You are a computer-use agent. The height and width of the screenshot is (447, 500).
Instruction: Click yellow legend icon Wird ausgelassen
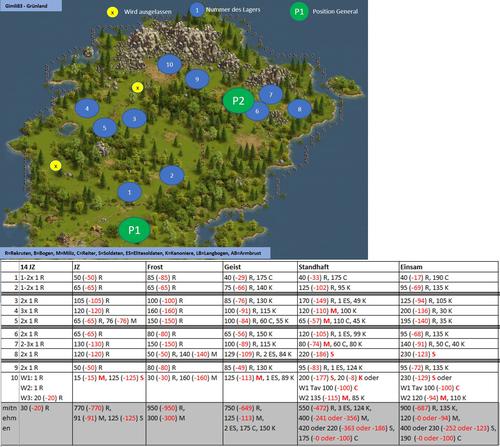[112, 12]
